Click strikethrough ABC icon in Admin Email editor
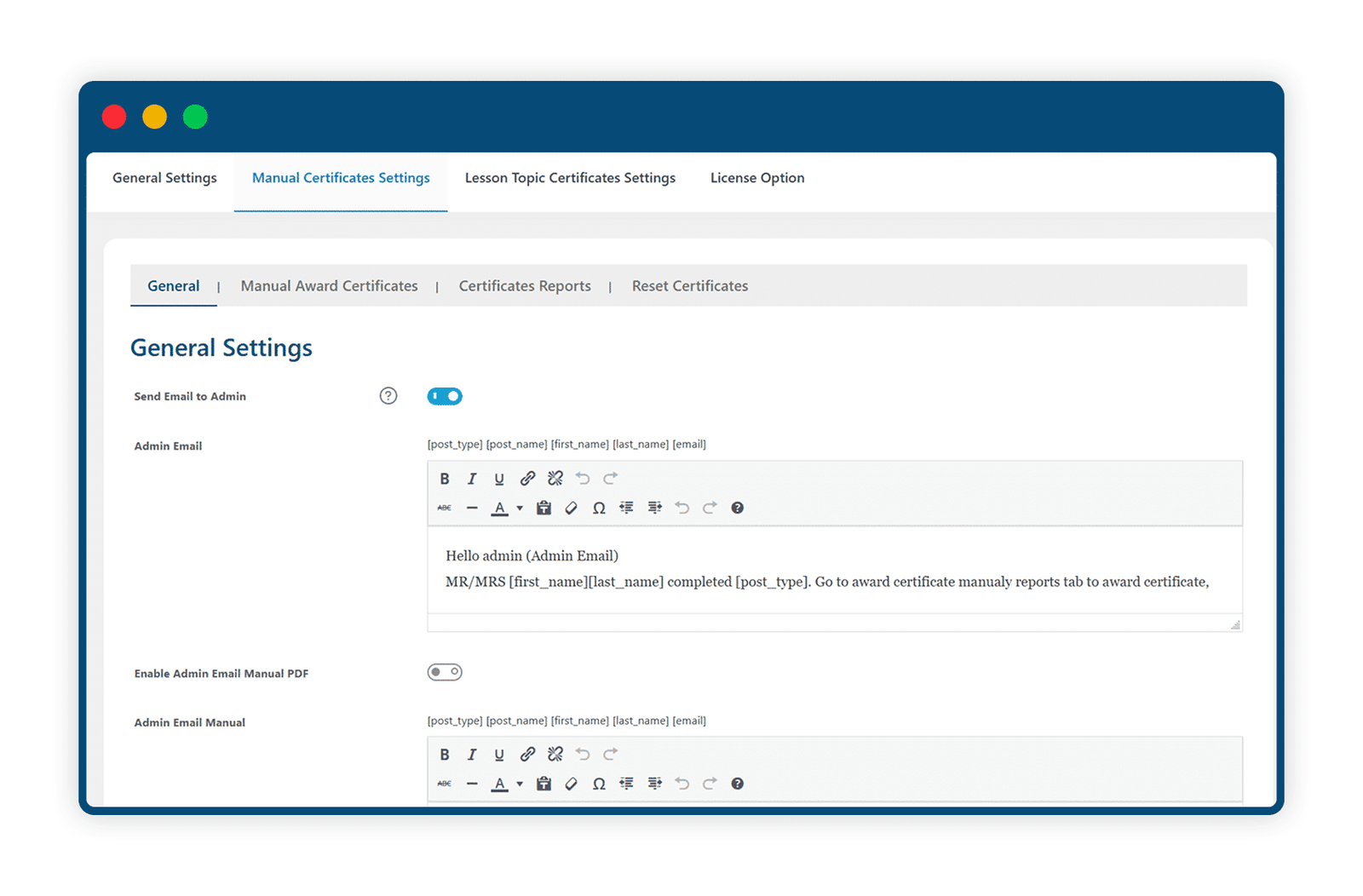1363x896 pixels. (444, 508)
